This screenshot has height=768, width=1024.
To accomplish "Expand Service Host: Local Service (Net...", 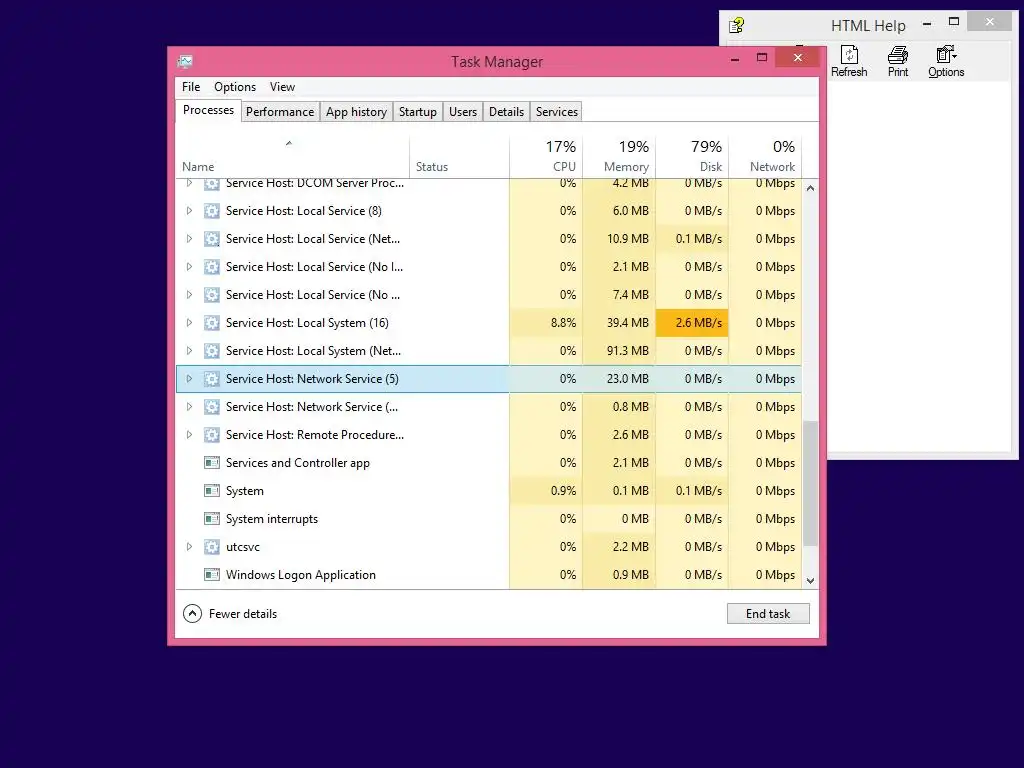I will (x=189, y=239).
